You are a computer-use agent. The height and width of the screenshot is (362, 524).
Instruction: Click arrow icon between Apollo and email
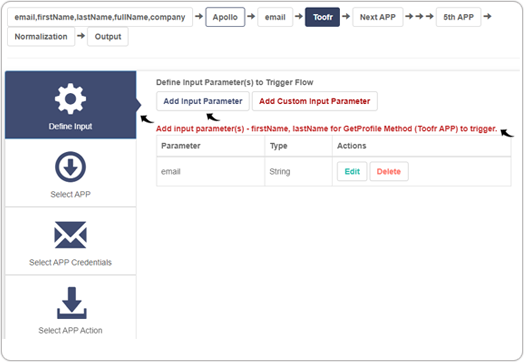[251, 16]
